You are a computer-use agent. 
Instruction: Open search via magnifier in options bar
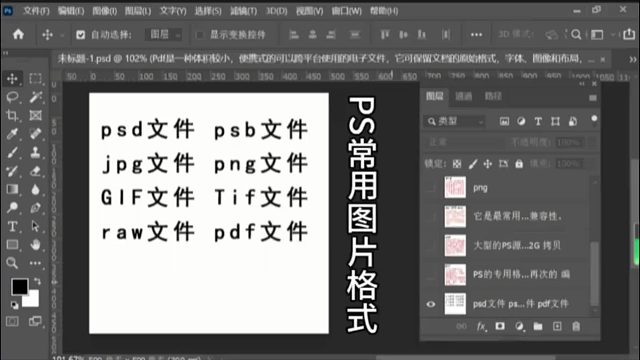click(x=576, y=35)
